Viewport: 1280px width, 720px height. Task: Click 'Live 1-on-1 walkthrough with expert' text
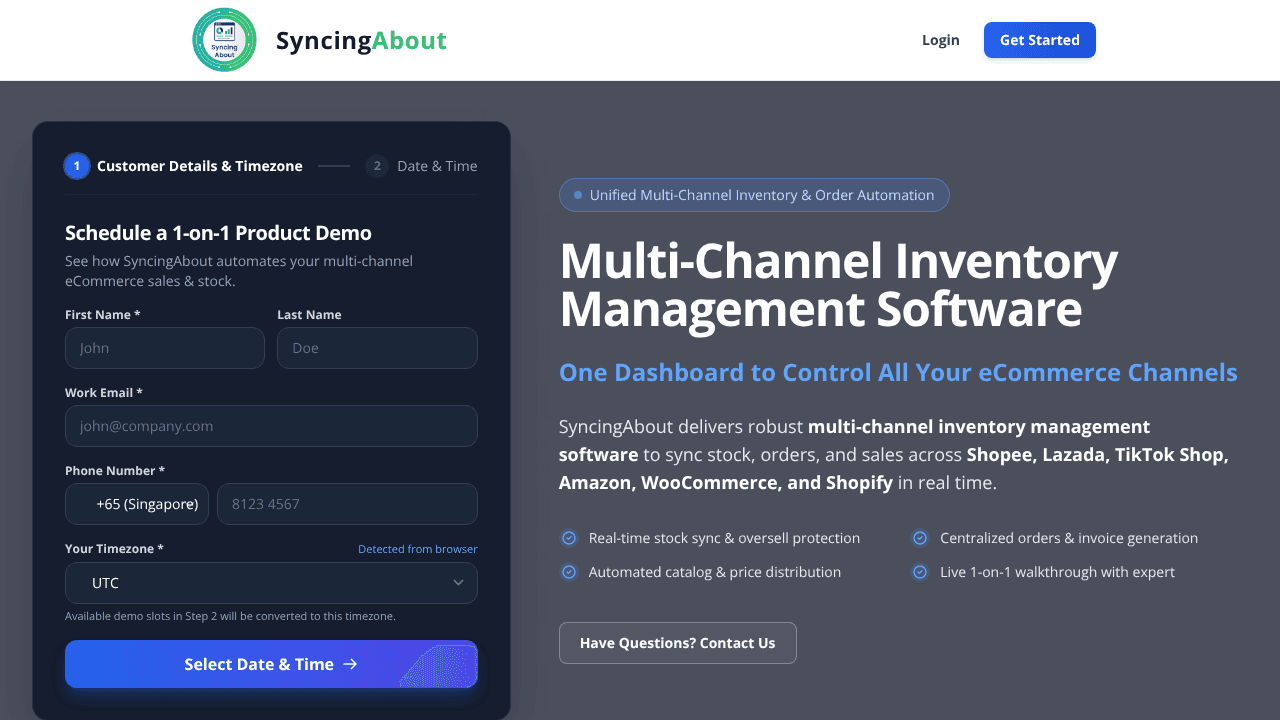1057,572
